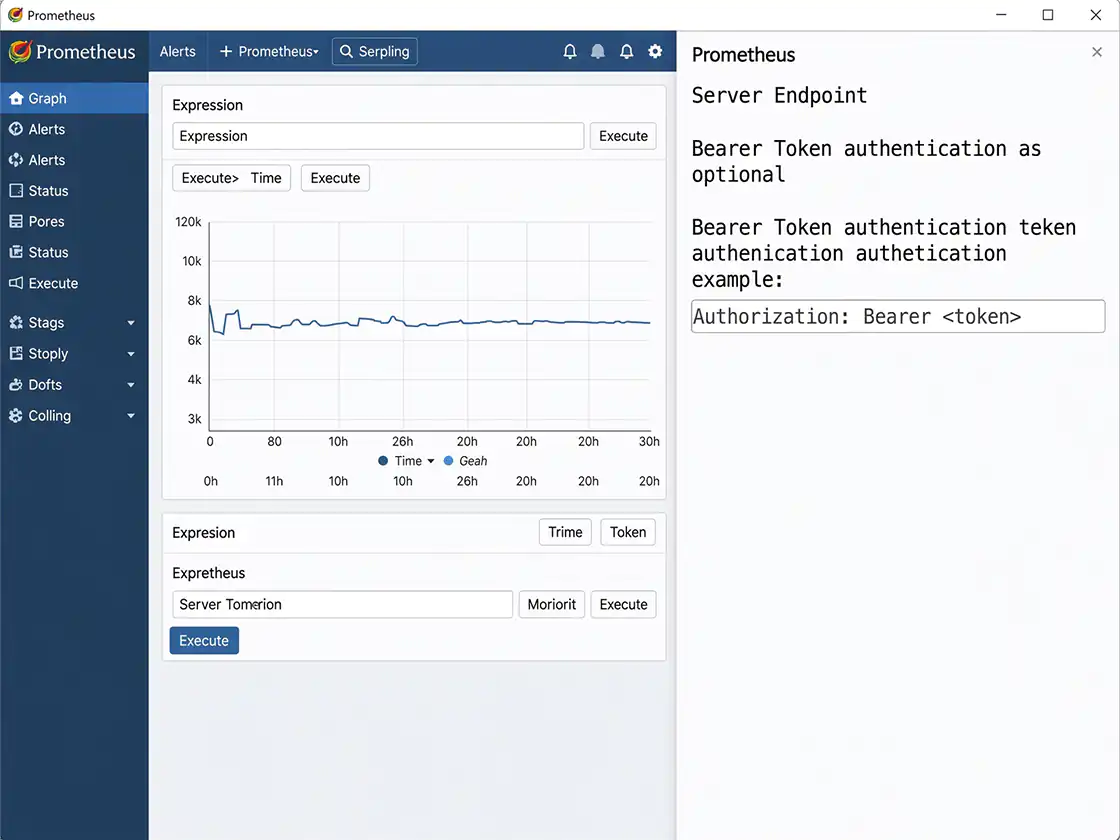1120x840 pixels.
Task: Expand the Stags sidebar section
Action: point(131,323)
